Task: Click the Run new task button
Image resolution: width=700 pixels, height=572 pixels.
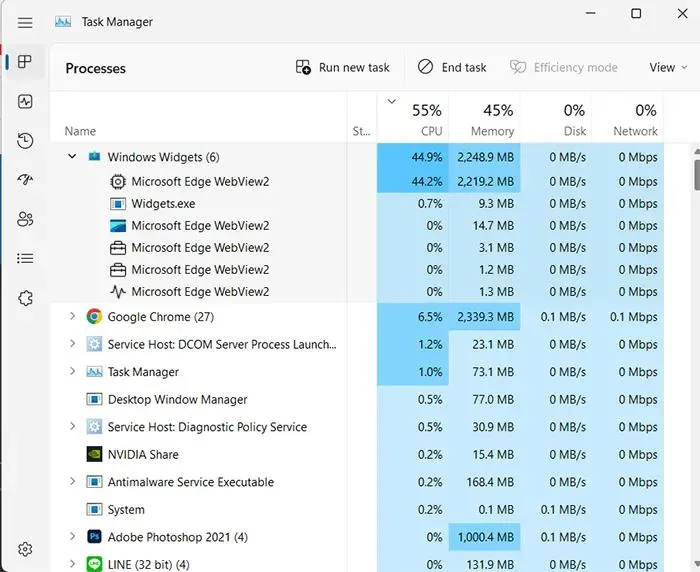Action: coord(342,67)
